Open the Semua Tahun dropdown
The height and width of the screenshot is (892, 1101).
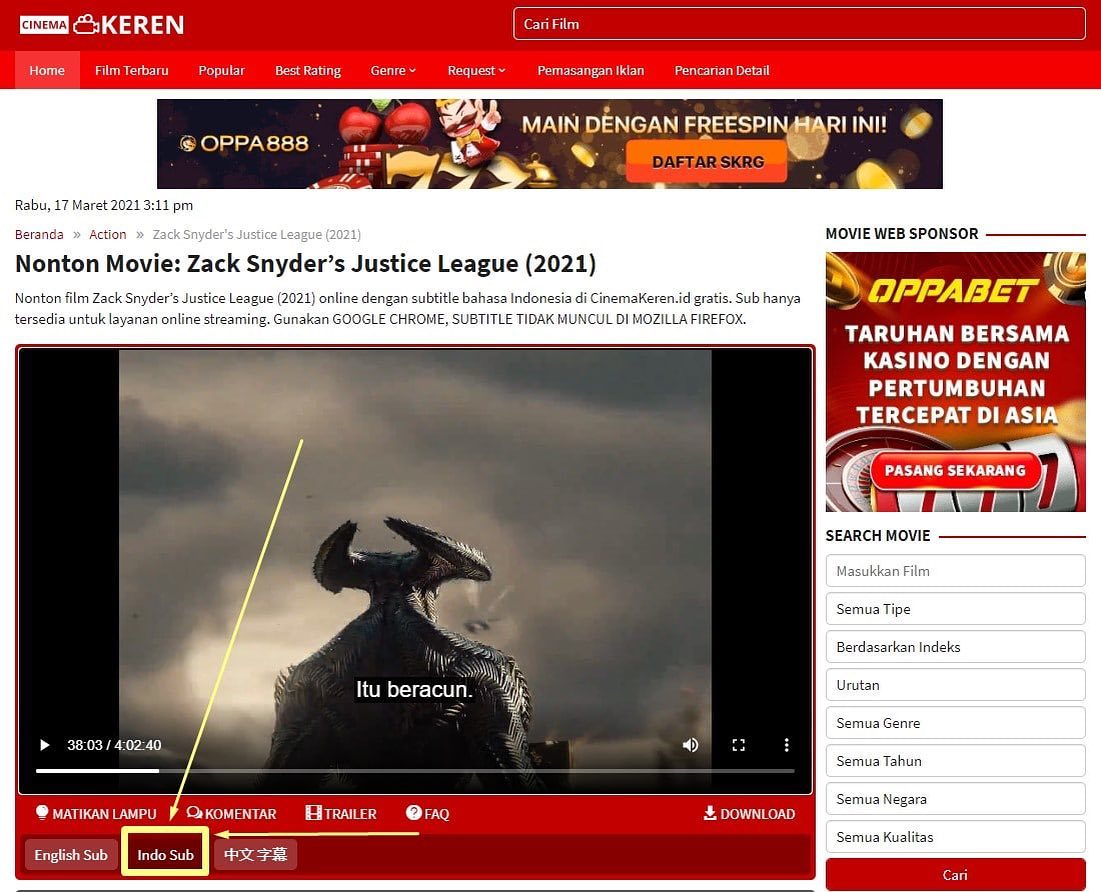[955, 761]
